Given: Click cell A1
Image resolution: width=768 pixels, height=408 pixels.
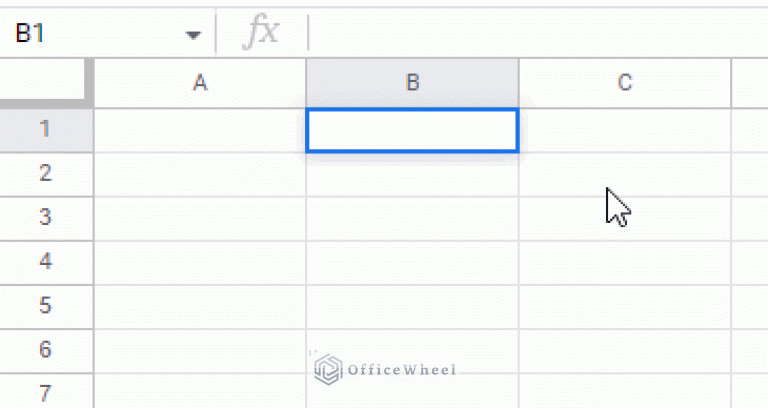Looking at the screenshot, I should [x=200, y=130].
